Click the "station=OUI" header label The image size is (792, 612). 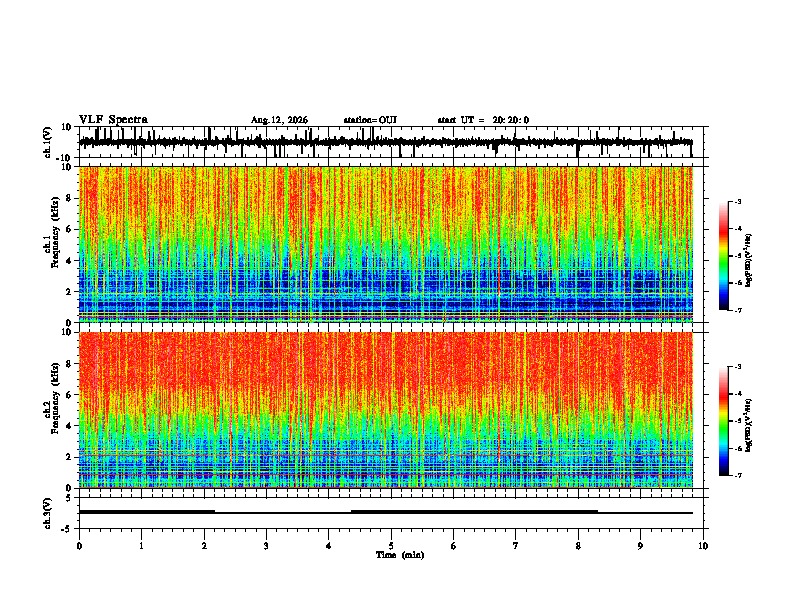coord(370,120)
